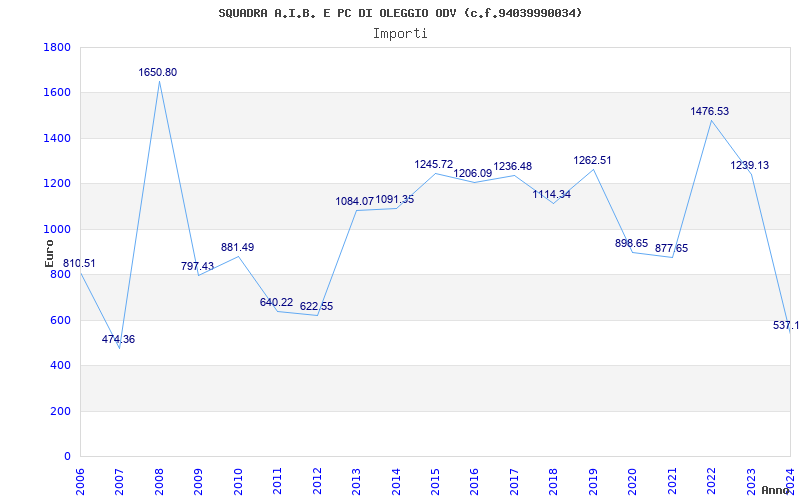Viewport: 800px width, 500px height.
Task: Click the 2016 year label
Action: (x=474, y=480)
